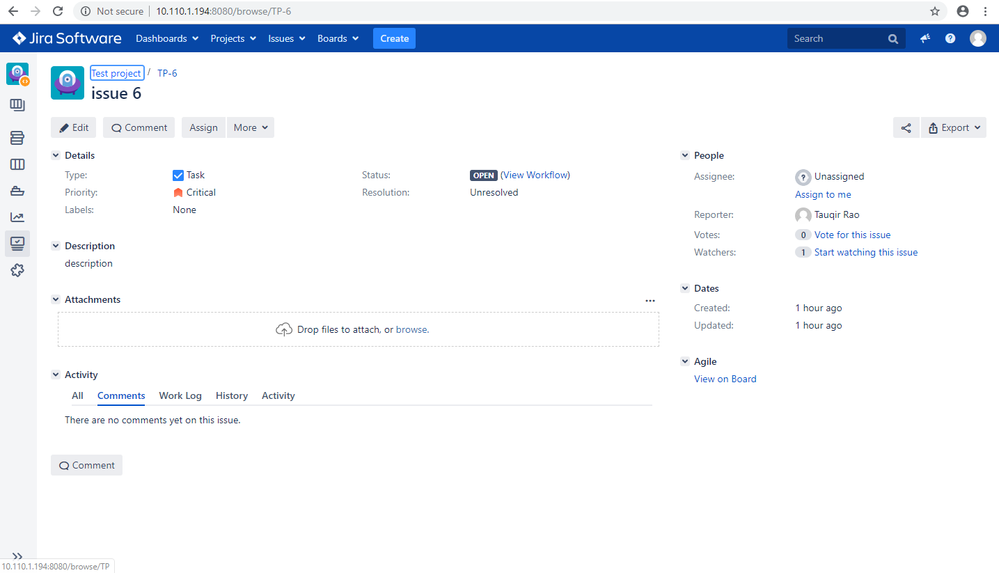Click Start watching this issue

(x=866, y=252)
